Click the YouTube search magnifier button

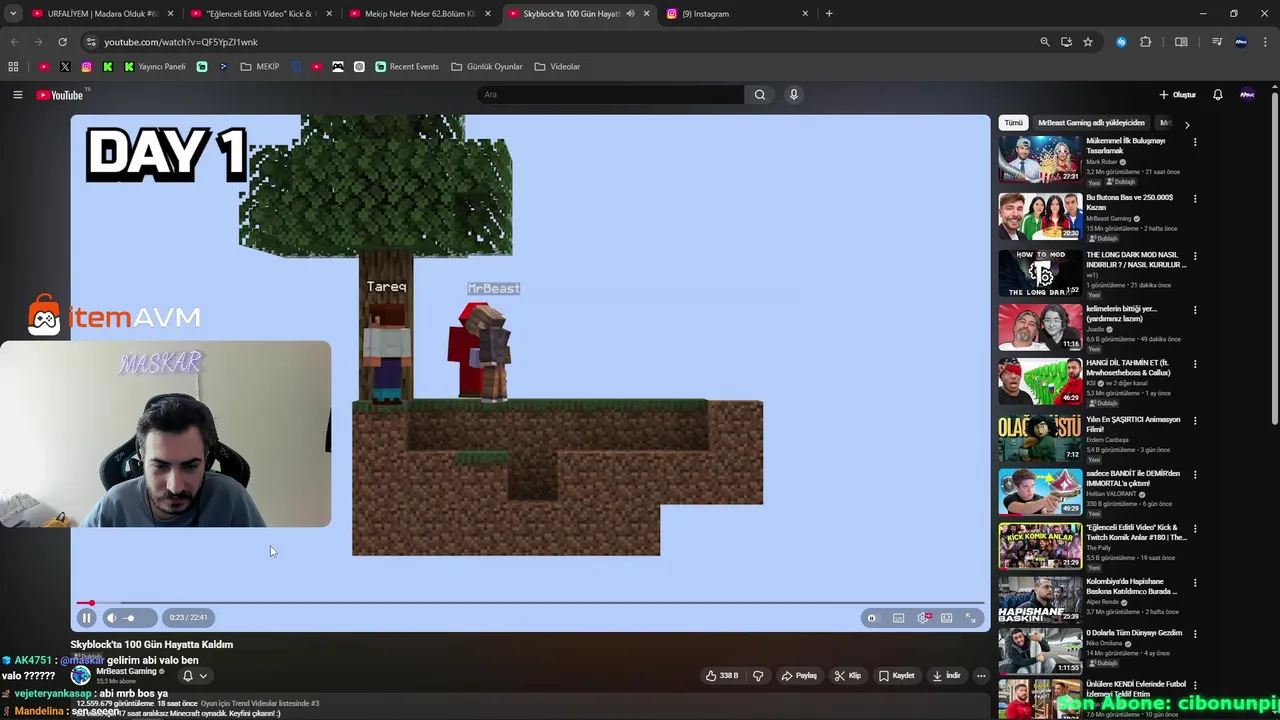[x=760, y=95]
